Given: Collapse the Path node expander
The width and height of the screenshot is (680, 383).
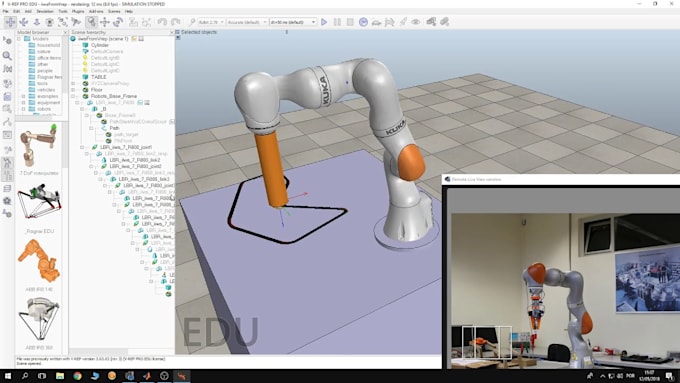Looking at the screenshot, I should click(x=91, y=128).
